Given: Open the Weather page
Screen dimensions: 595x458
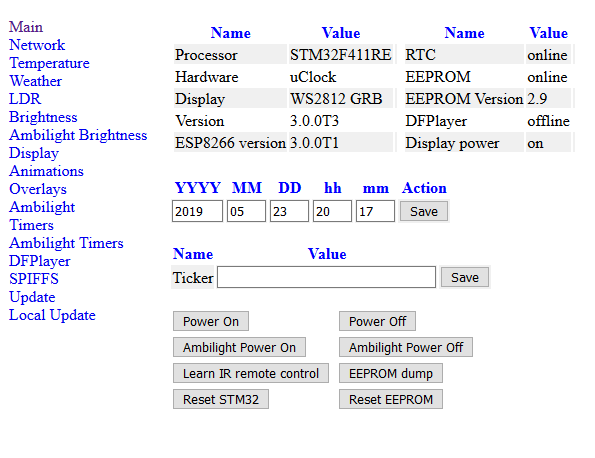Looking at the screenshot, I should click(35, 81).
